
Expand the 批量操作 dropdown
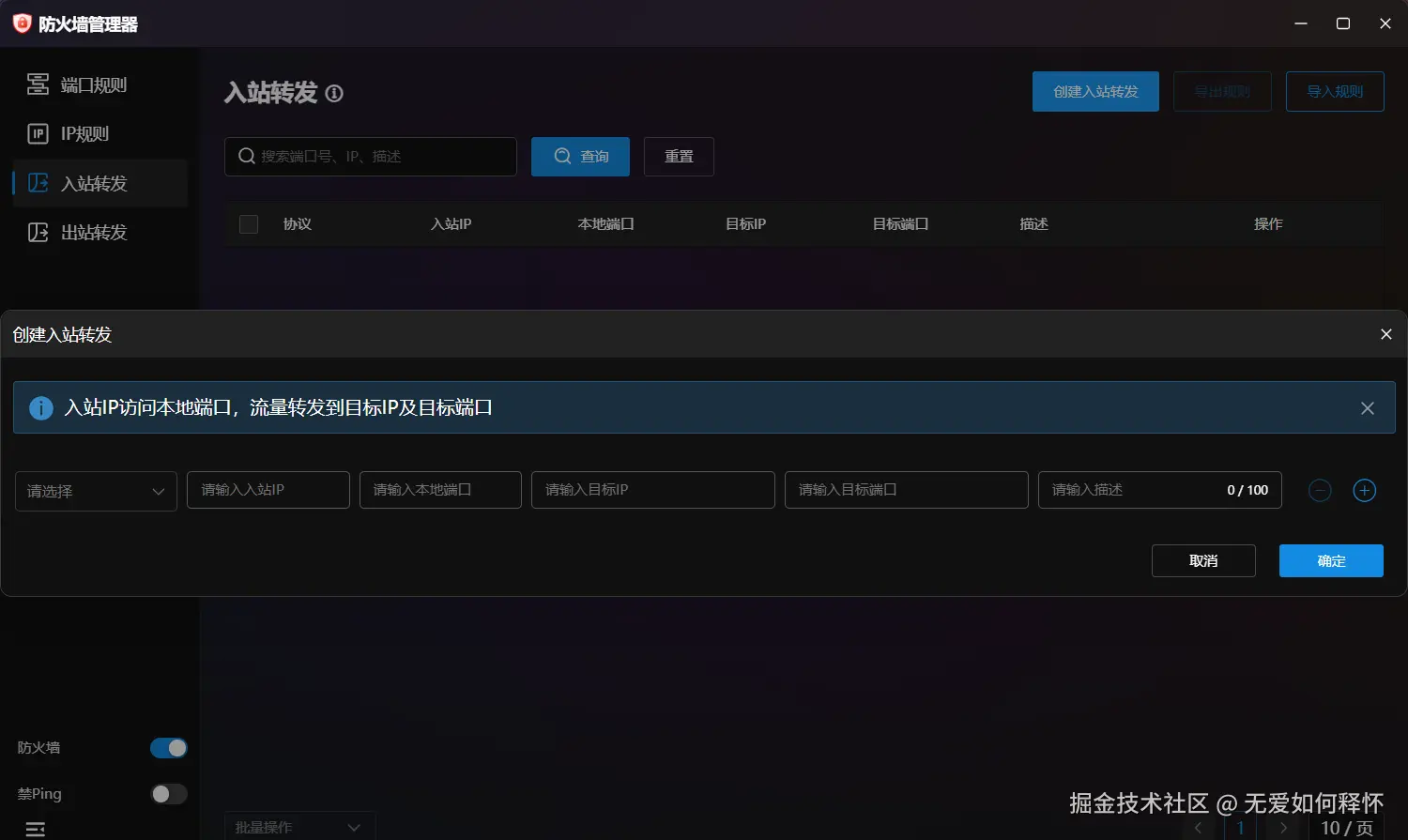pos(299,826)
